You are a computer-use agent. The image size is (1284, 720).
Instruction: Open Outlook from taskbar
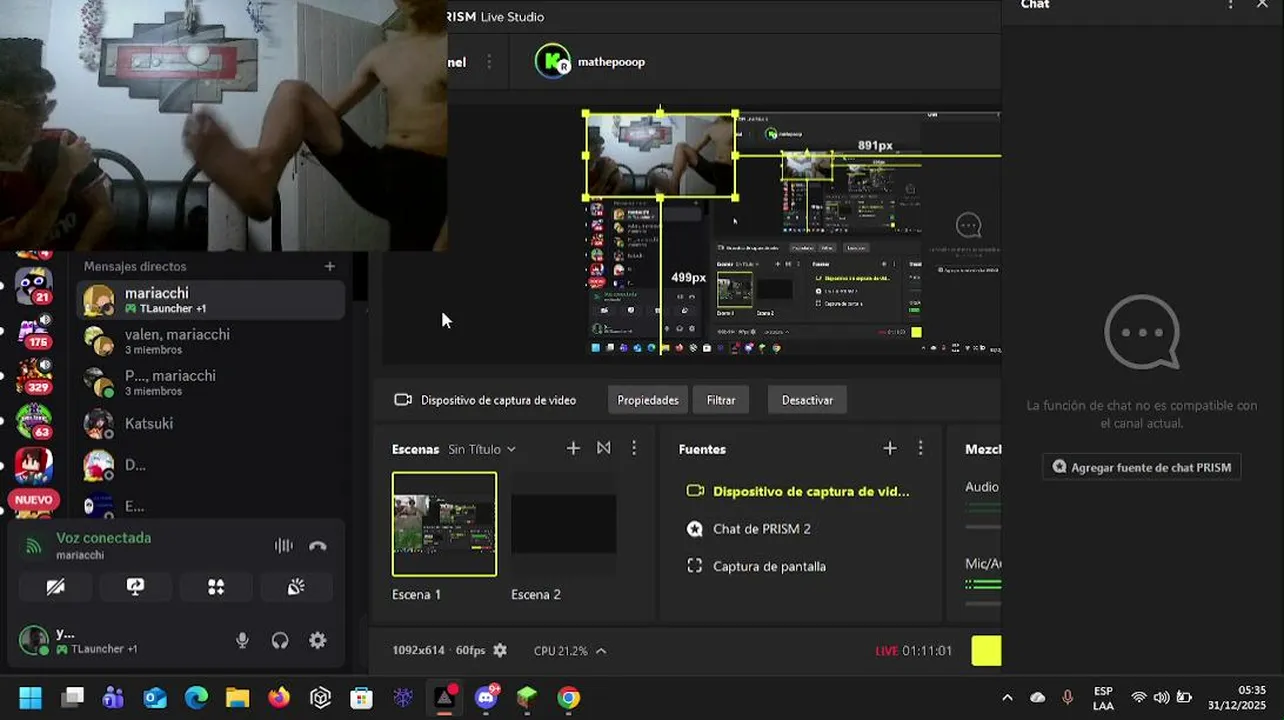[155, 698]
